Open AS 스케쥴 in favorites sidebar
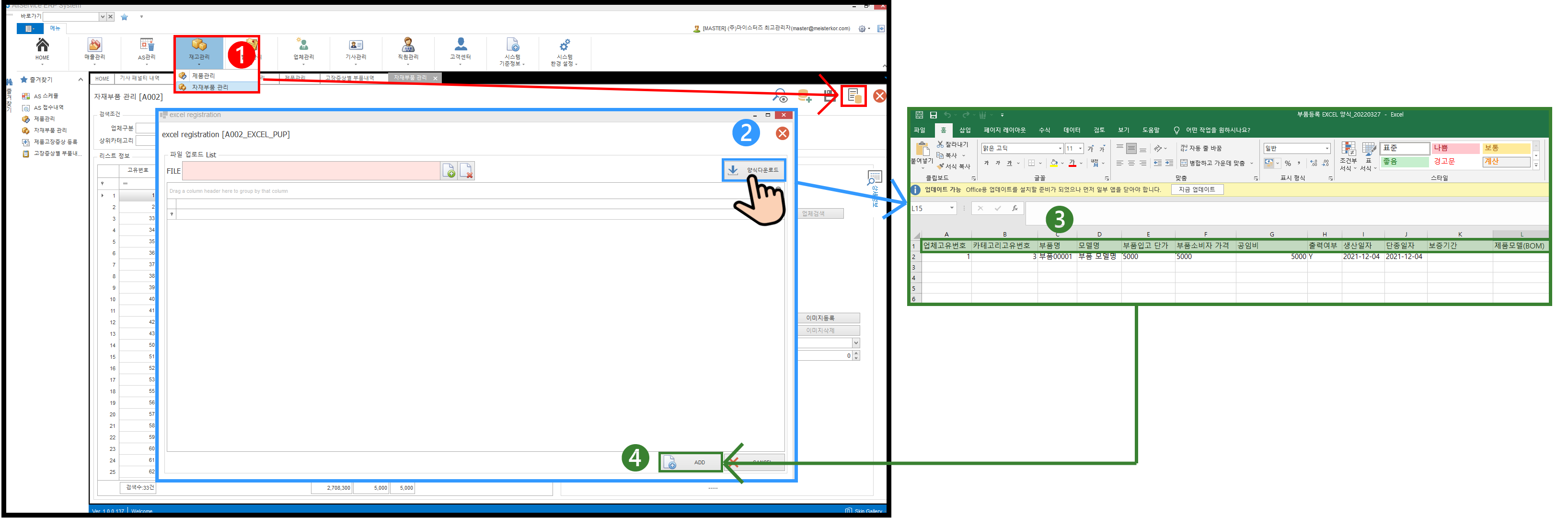 [46, 96]
